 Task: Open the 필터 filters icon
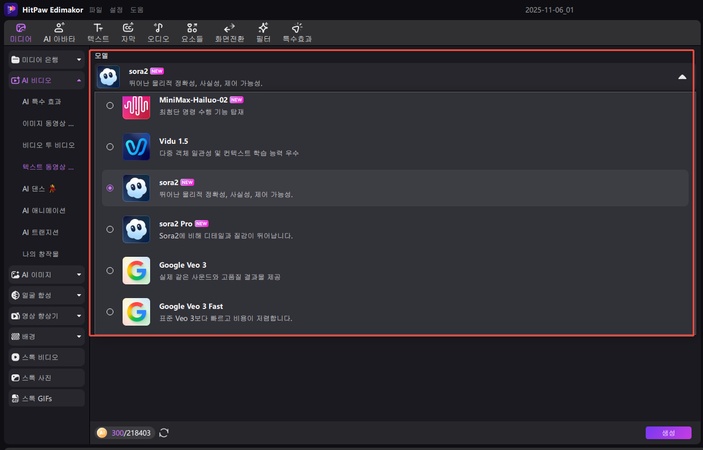coord(262,31)
